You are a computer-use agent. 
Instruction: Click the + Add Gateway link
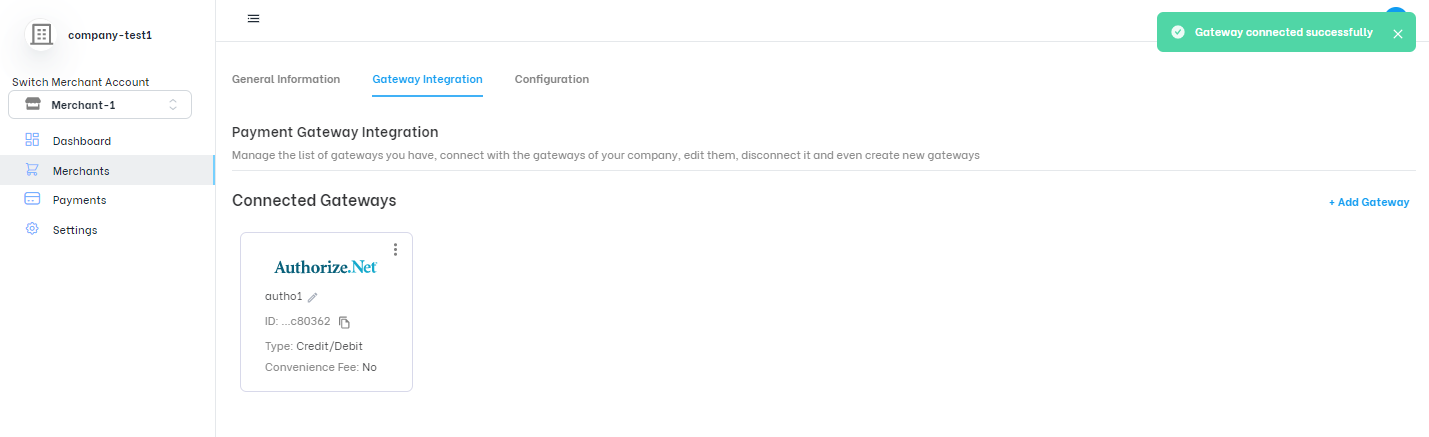[1369, 202]
